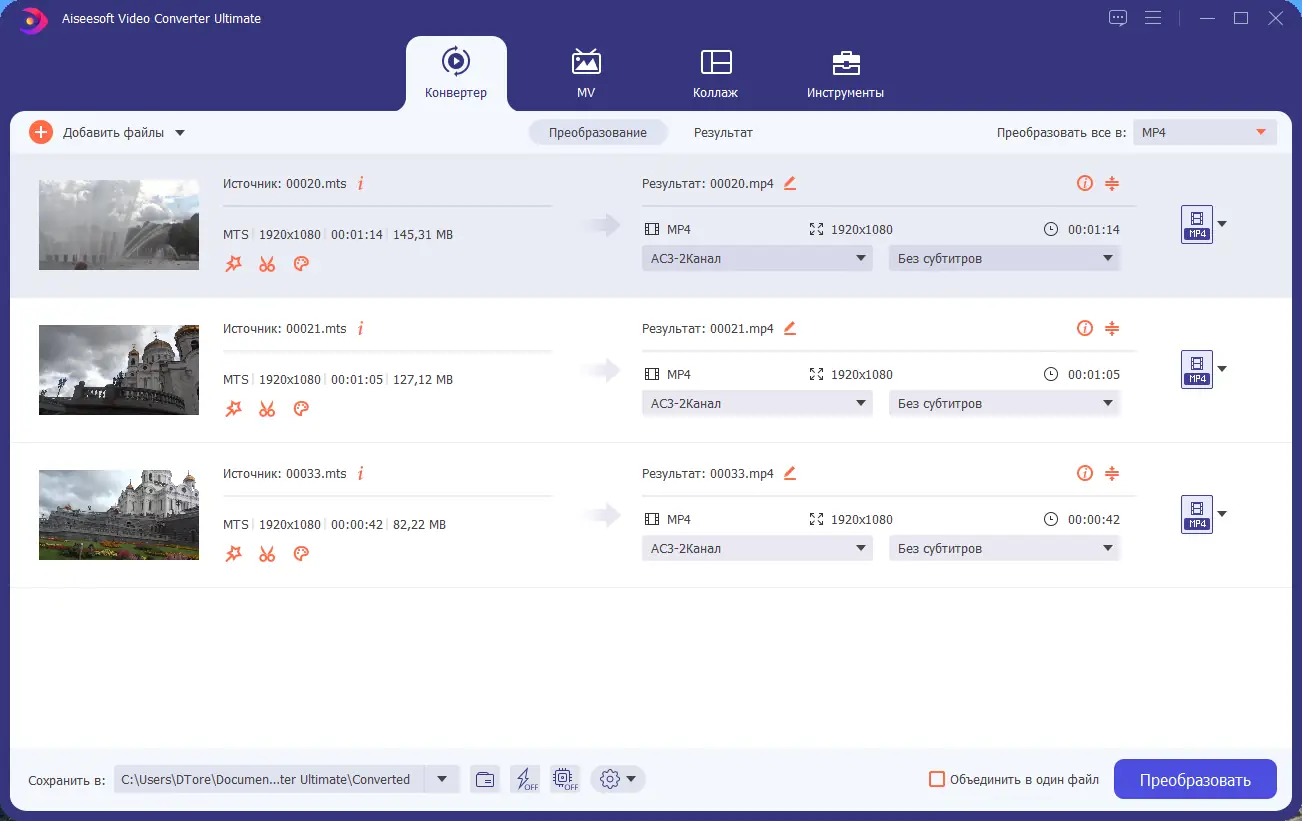Image resolution: width=1302 pixels, height=821 pixels.
Task: Select the garden thumbnail of 00033.mts
Action: tap(119, 515)
